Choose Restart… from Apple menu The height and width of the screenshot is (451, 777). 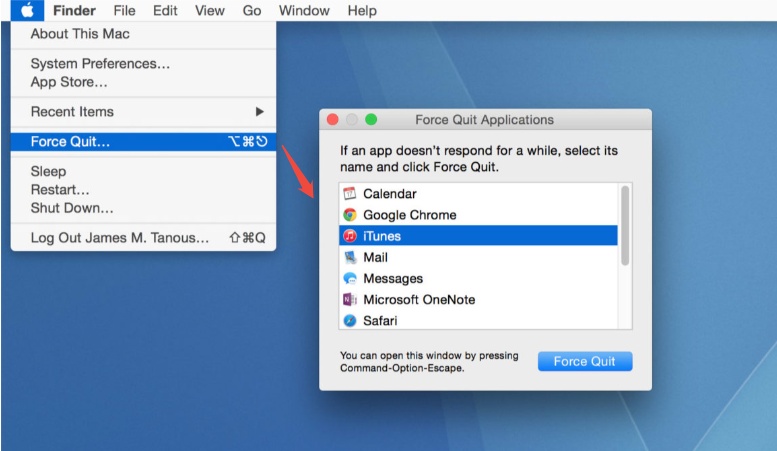tap(143, 189)
